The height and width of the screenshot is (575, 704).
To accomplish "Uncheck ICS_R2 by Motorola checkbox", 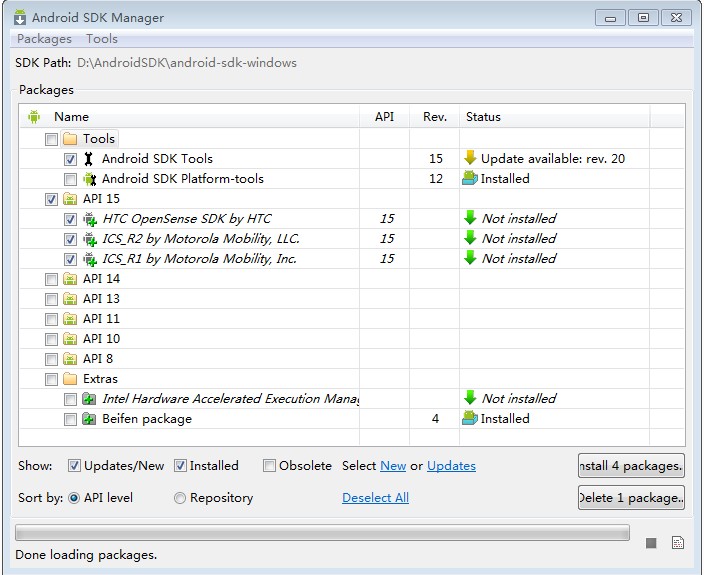I will click(70, 239).
